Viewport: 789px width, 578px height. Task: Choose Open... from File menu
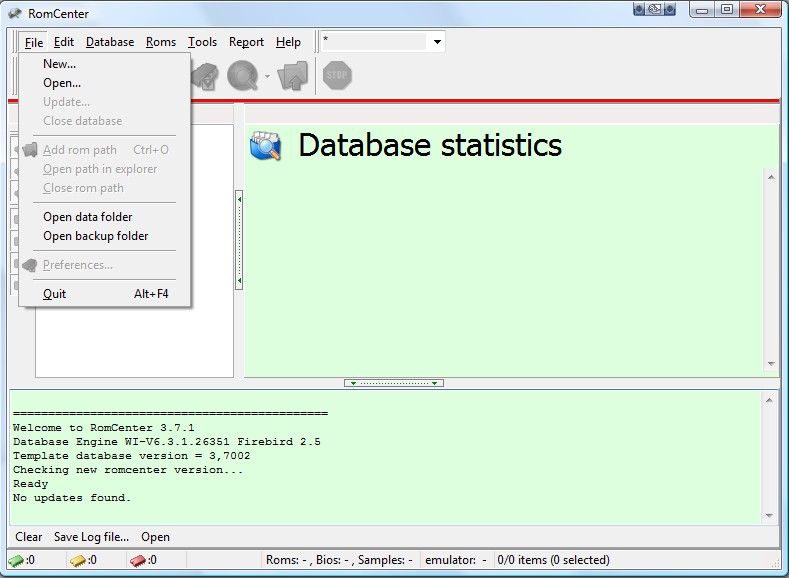[105, 83]
